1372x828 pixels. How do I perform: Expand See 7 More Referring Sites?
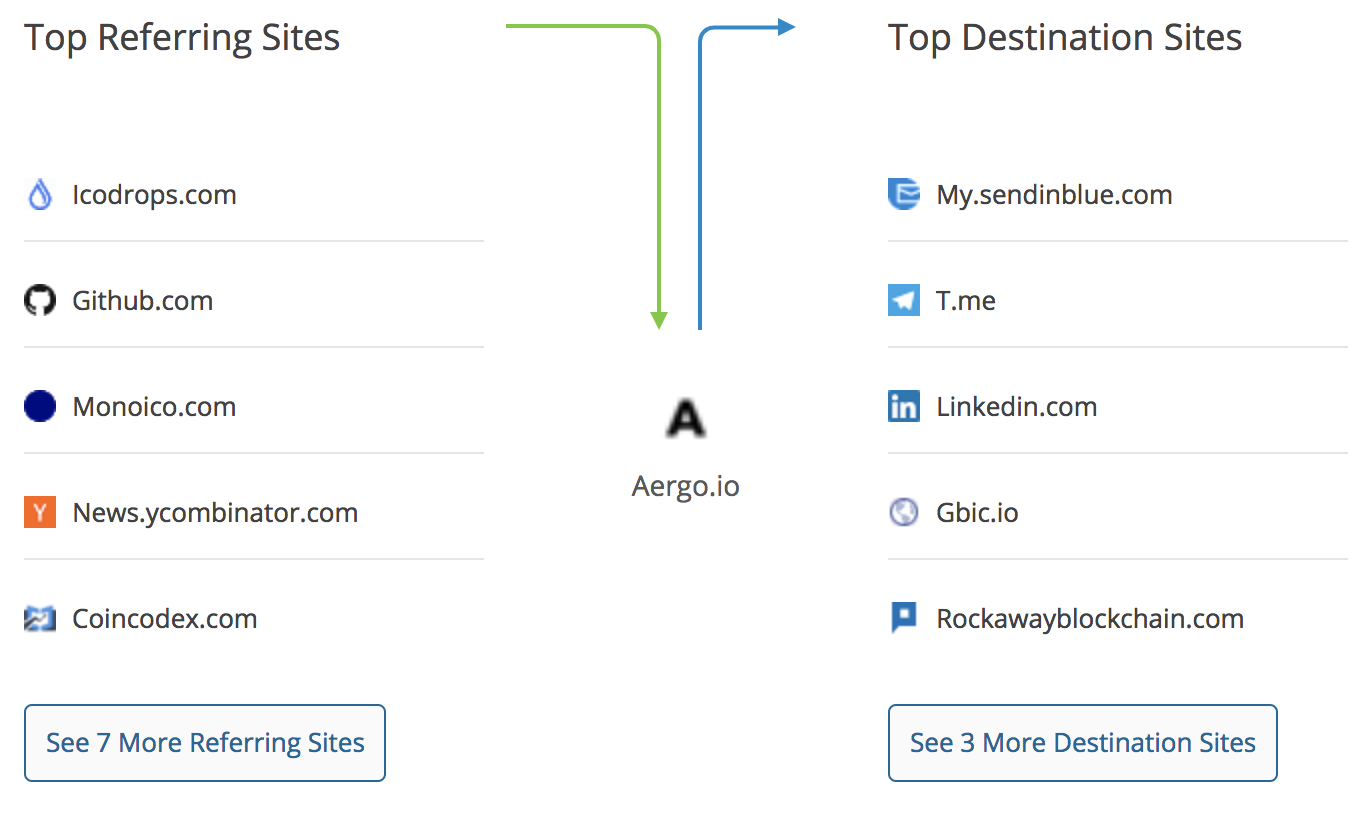pyautogui.click(x=205, y=743)
